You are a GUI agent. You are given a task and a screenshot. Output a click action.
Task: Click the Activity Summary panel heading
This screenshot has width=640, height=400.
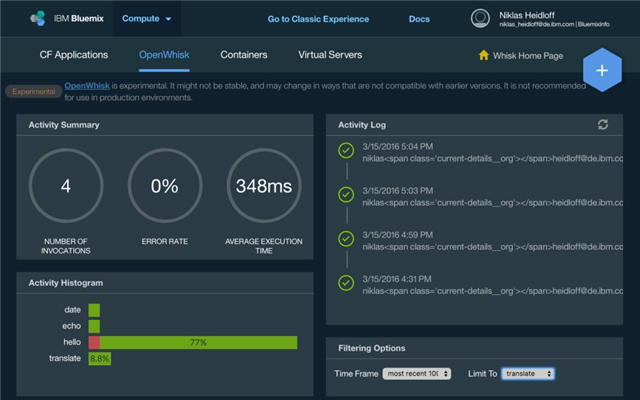coord(64,125)
